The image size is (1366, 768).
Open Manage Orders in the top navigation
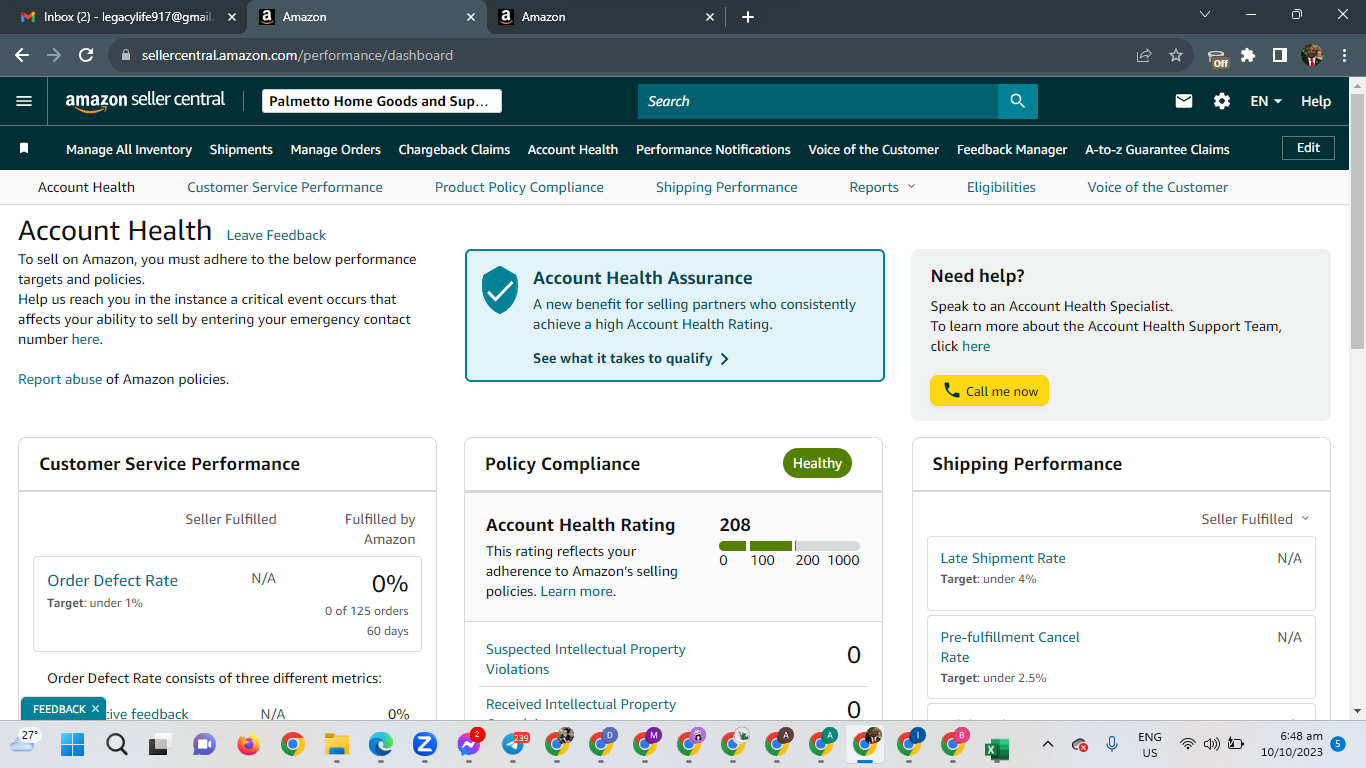[x=336, y=149]
